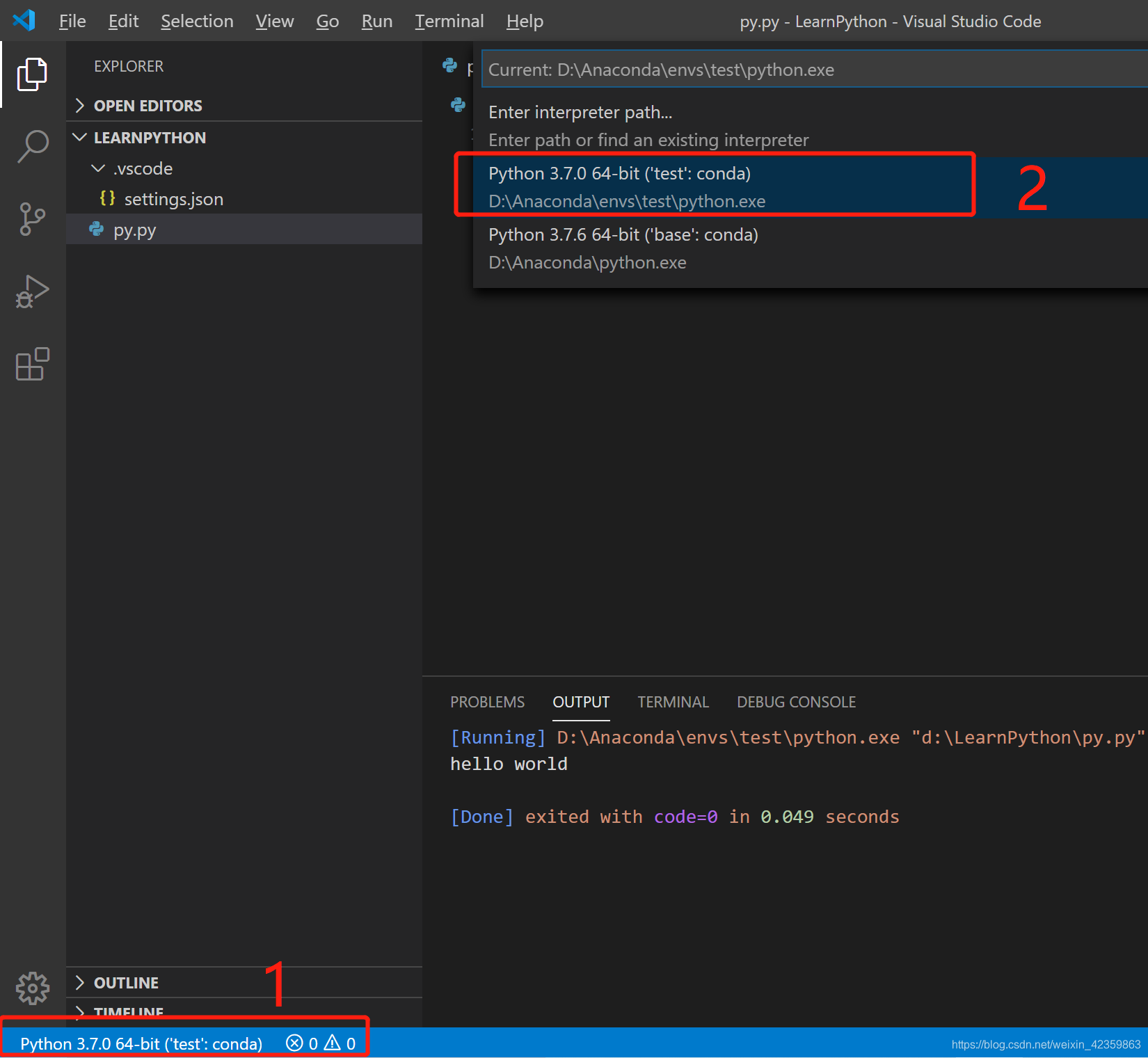Switch to the PROBLEMS panel tab
Image resolution: width=1148 pixels, height=1058 pixels.
tap(487, 702)
